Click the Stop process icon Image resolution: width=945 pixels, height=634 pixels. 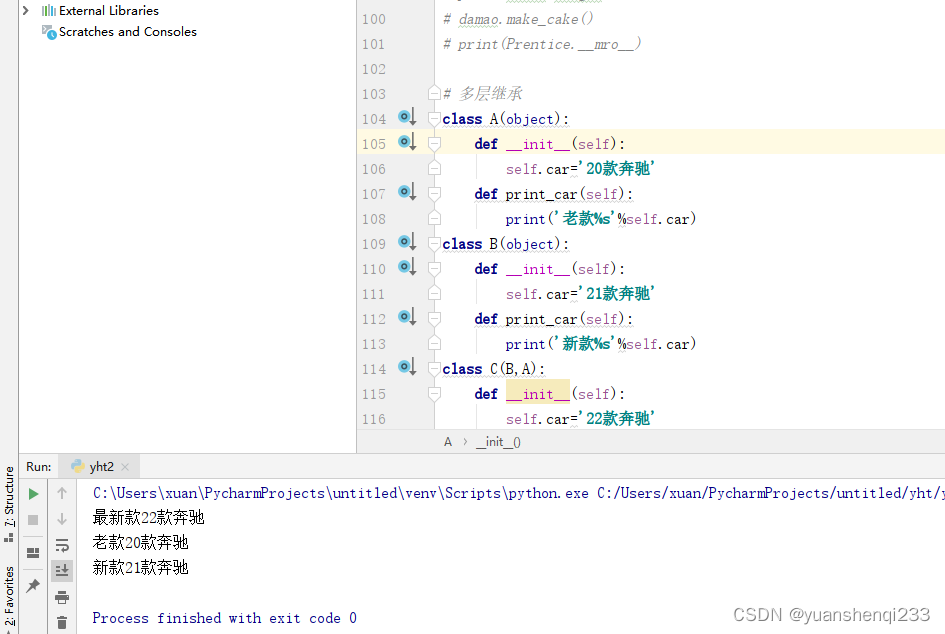pos(33,518)
